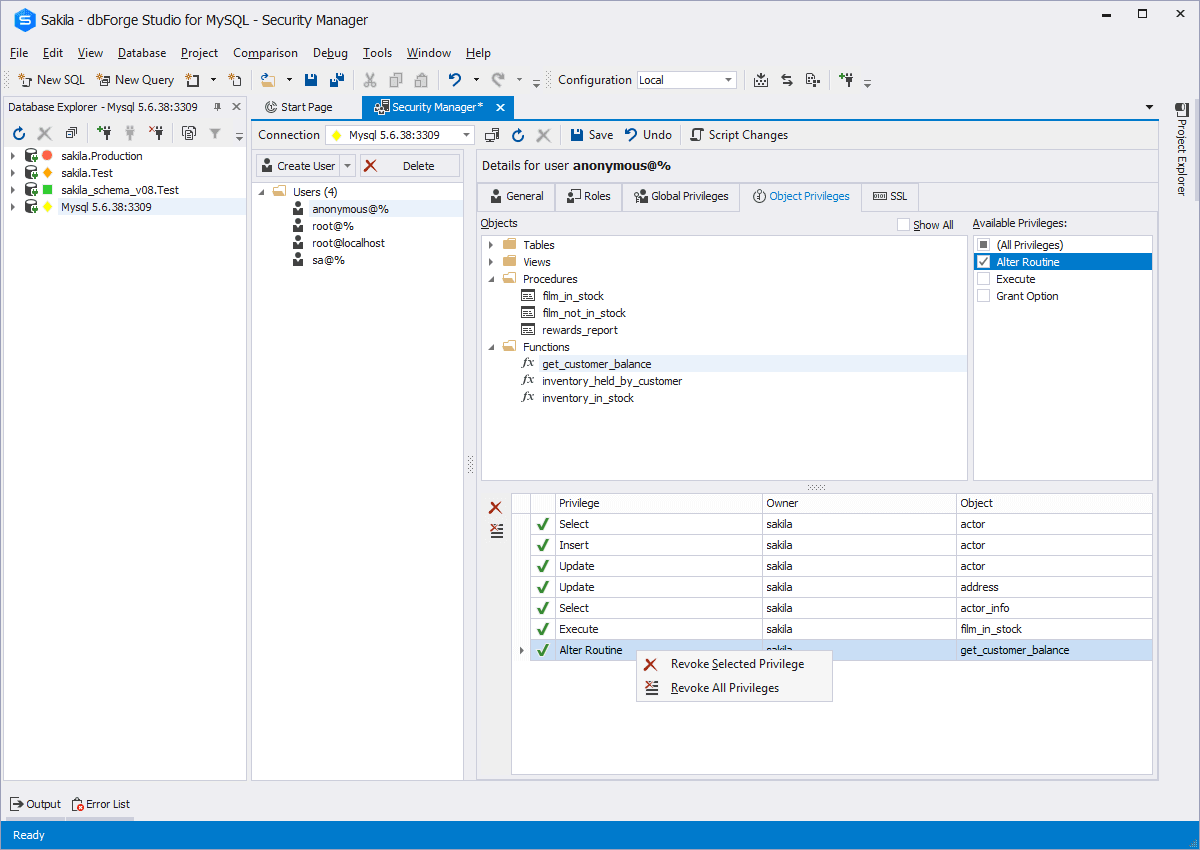Click the New Connection plug icon in main toolbar
The height and width of the screenshot is (850, 1200).
tap(846, 80)
